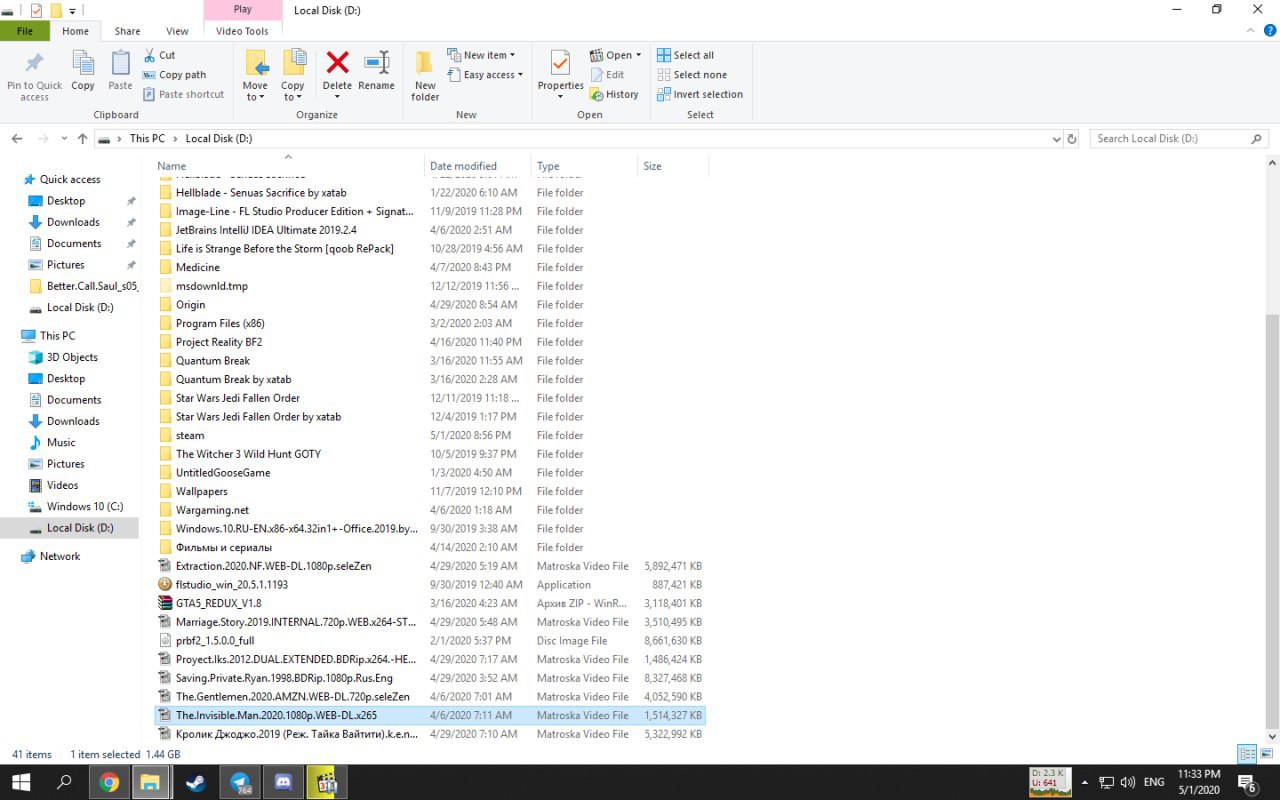Open the Windows Start menu

tap(20, 782)
